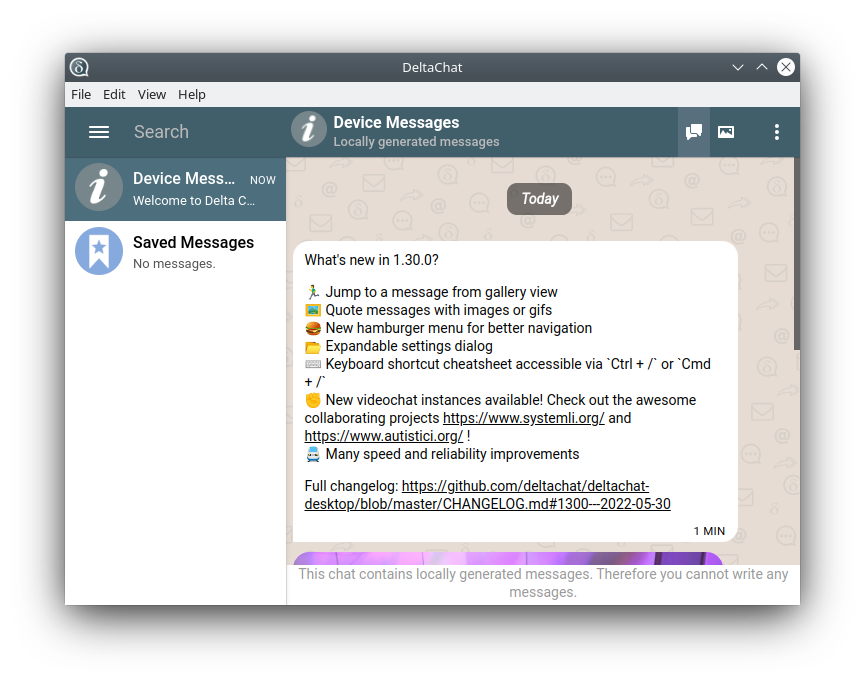This screenshot has width=865, height=682.
Task: Open the File menu
Action: [x=81, y=95]
